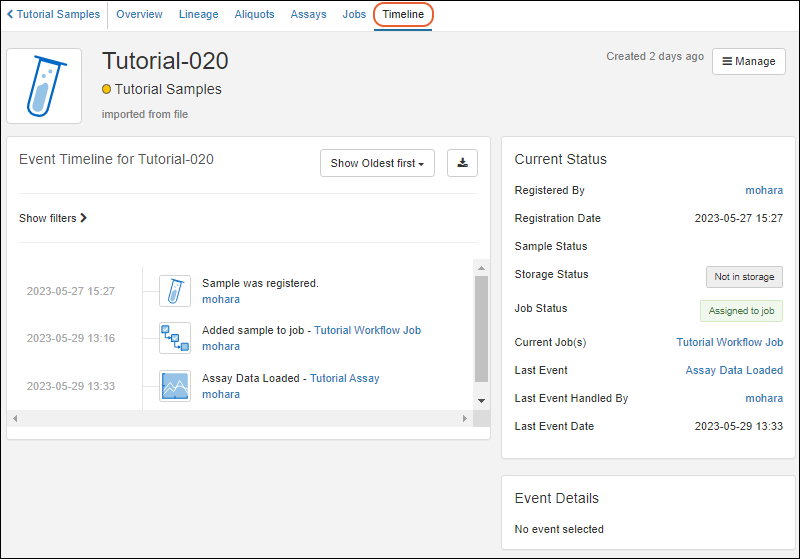800x559 pixels.
Task: Click the sample registered test tube icon
Action: coord(174,291)
